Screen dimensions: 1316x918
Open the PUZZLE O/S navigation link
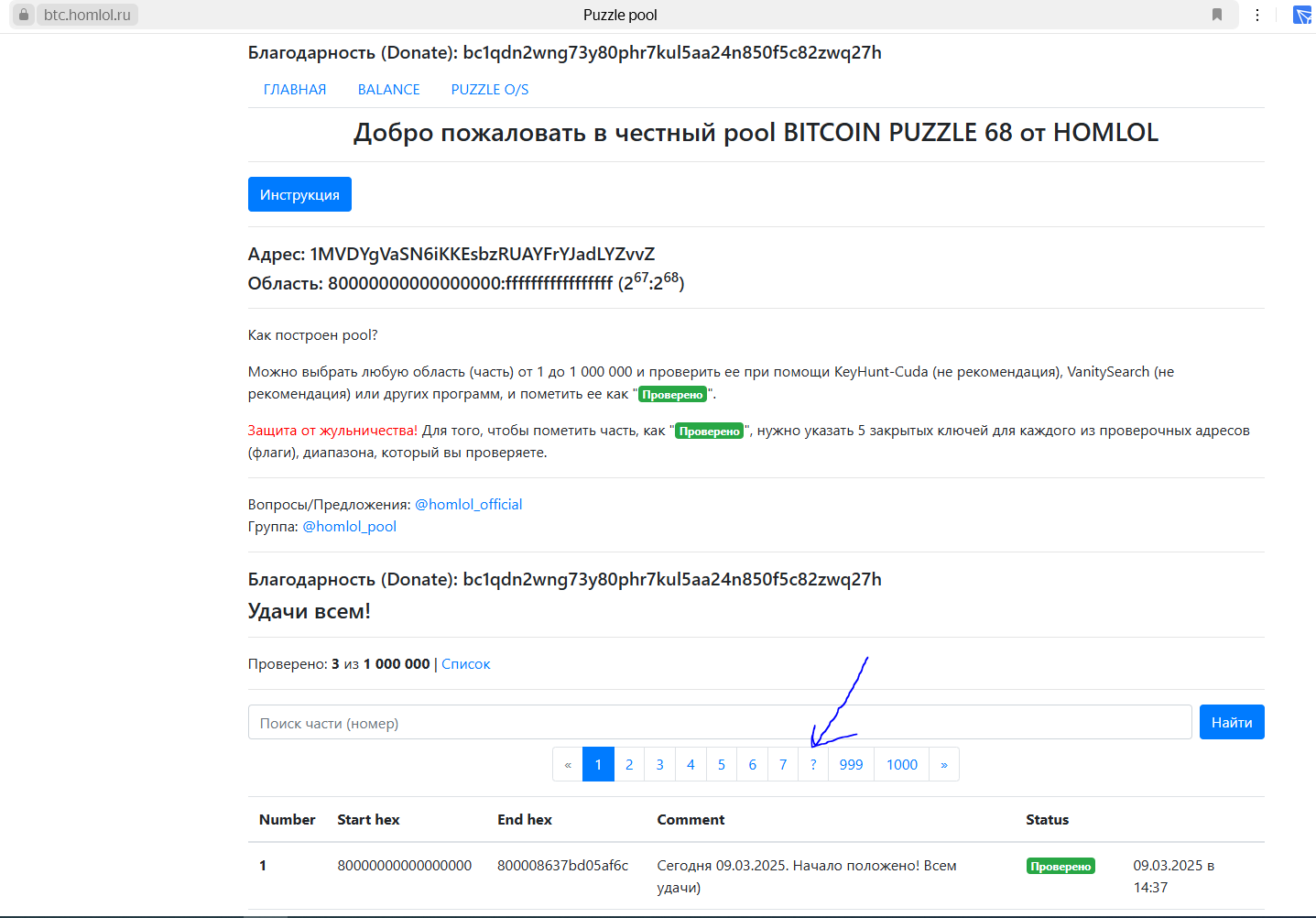click(x=490, y=90)
